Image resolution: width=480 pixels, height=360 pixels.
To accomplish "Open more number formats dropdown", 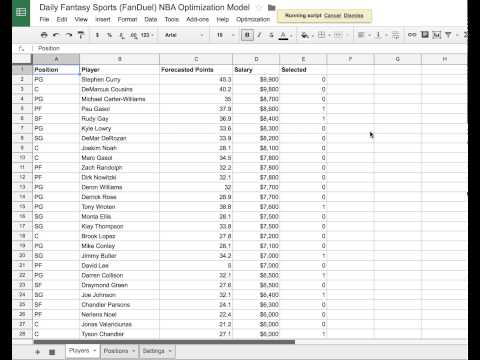I will pyautogui.click(x=147, y=35).
